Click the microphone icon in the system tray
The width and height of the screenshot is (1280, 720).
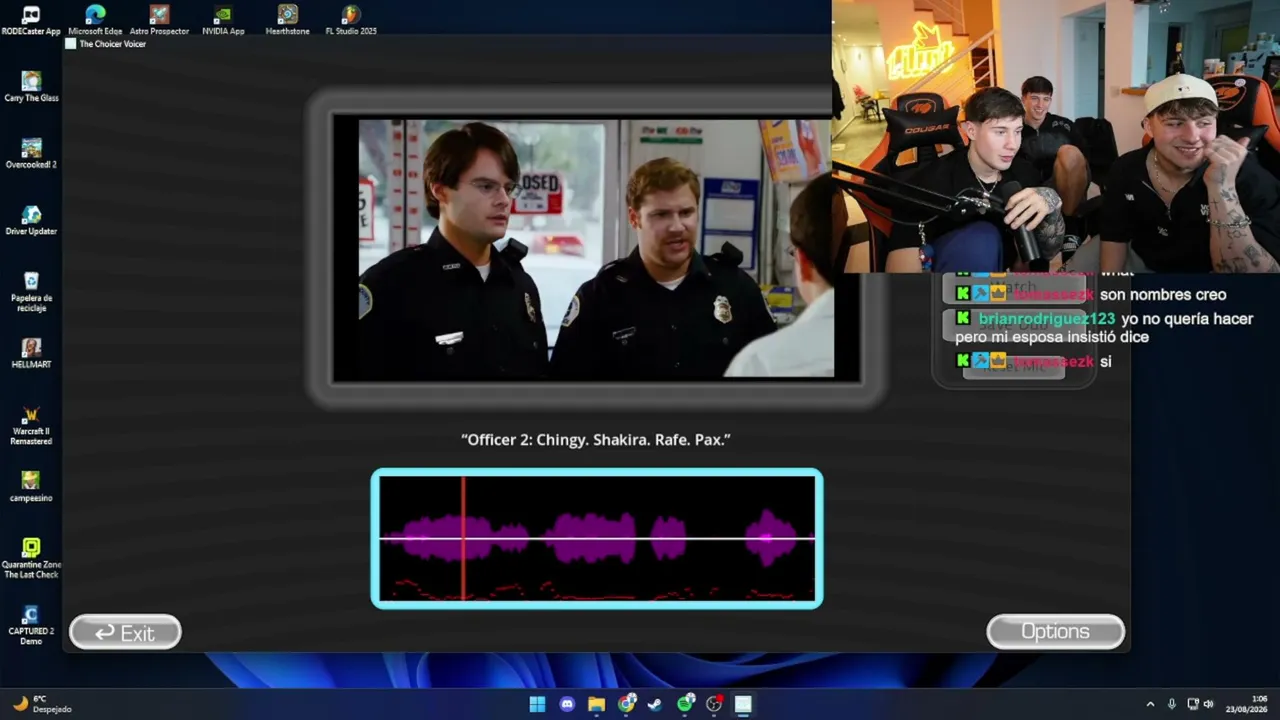(x=1172, y=704)
